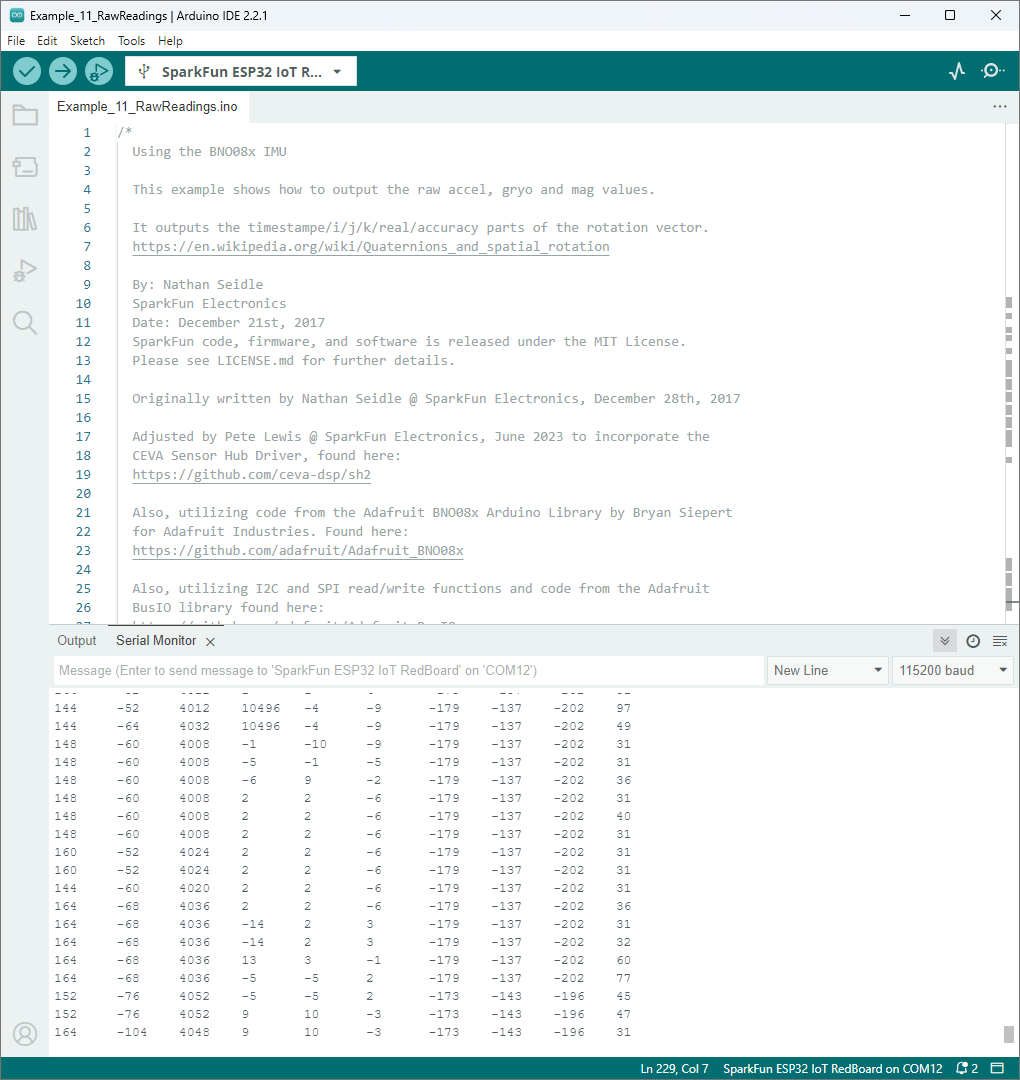Toggle autoscroll in Serial Monitor
Image resolution: width=1020 pixels, height=1080 pixels.
[945, 641]
